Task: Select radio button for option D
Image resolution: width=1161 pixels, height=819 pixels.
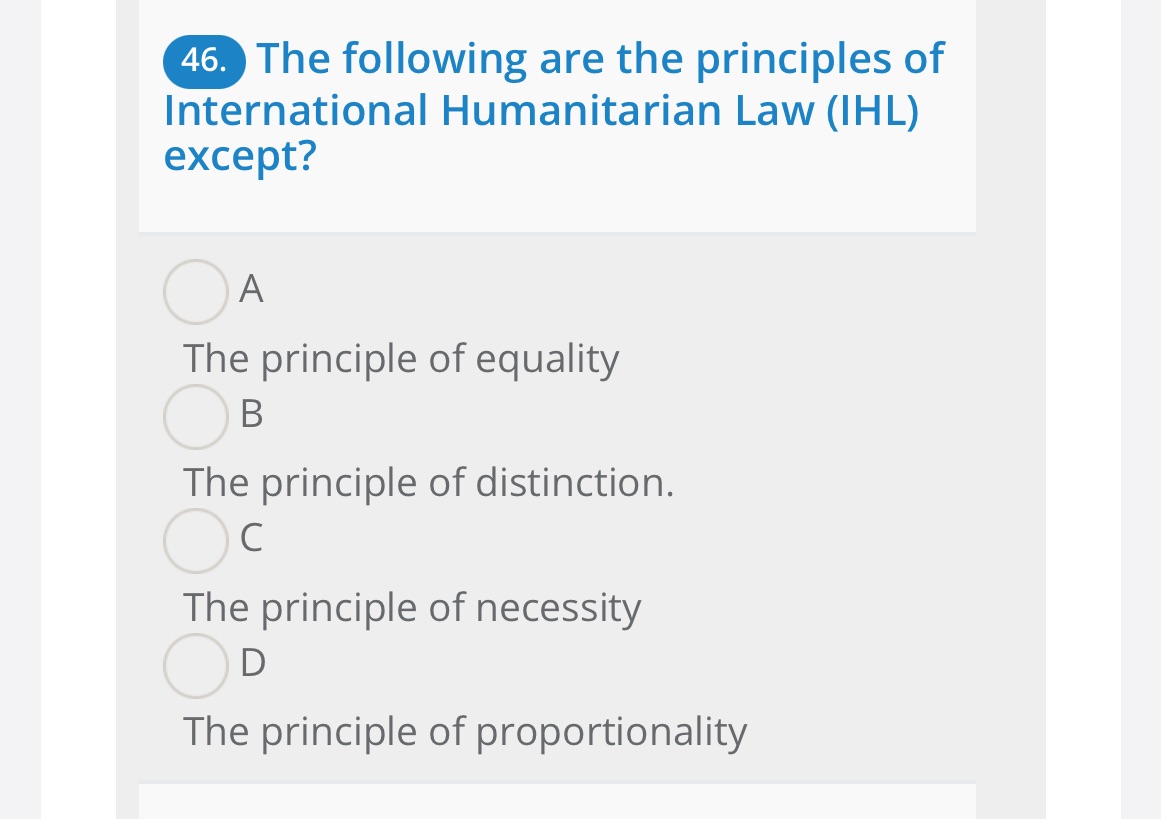Action: (195, 666)
